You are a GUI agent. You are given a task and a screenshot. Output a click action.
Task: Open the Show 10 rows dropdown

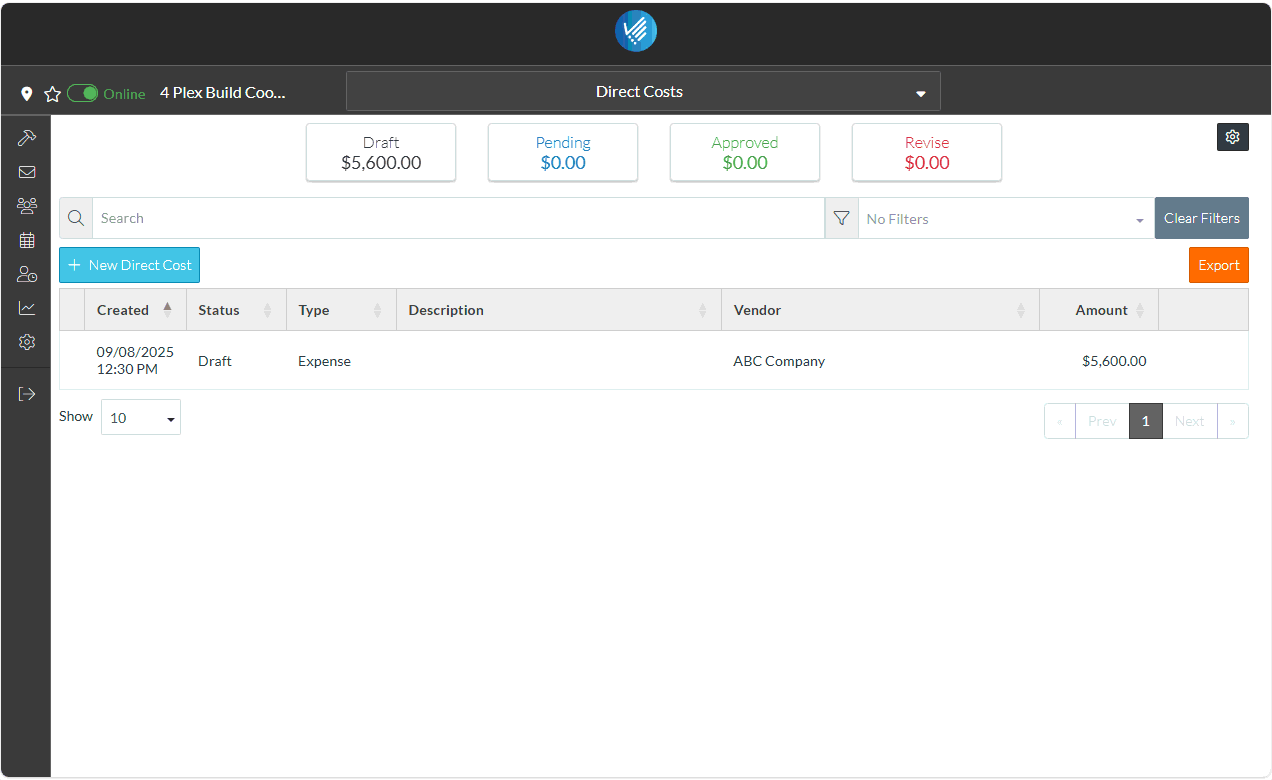(141, 417)
